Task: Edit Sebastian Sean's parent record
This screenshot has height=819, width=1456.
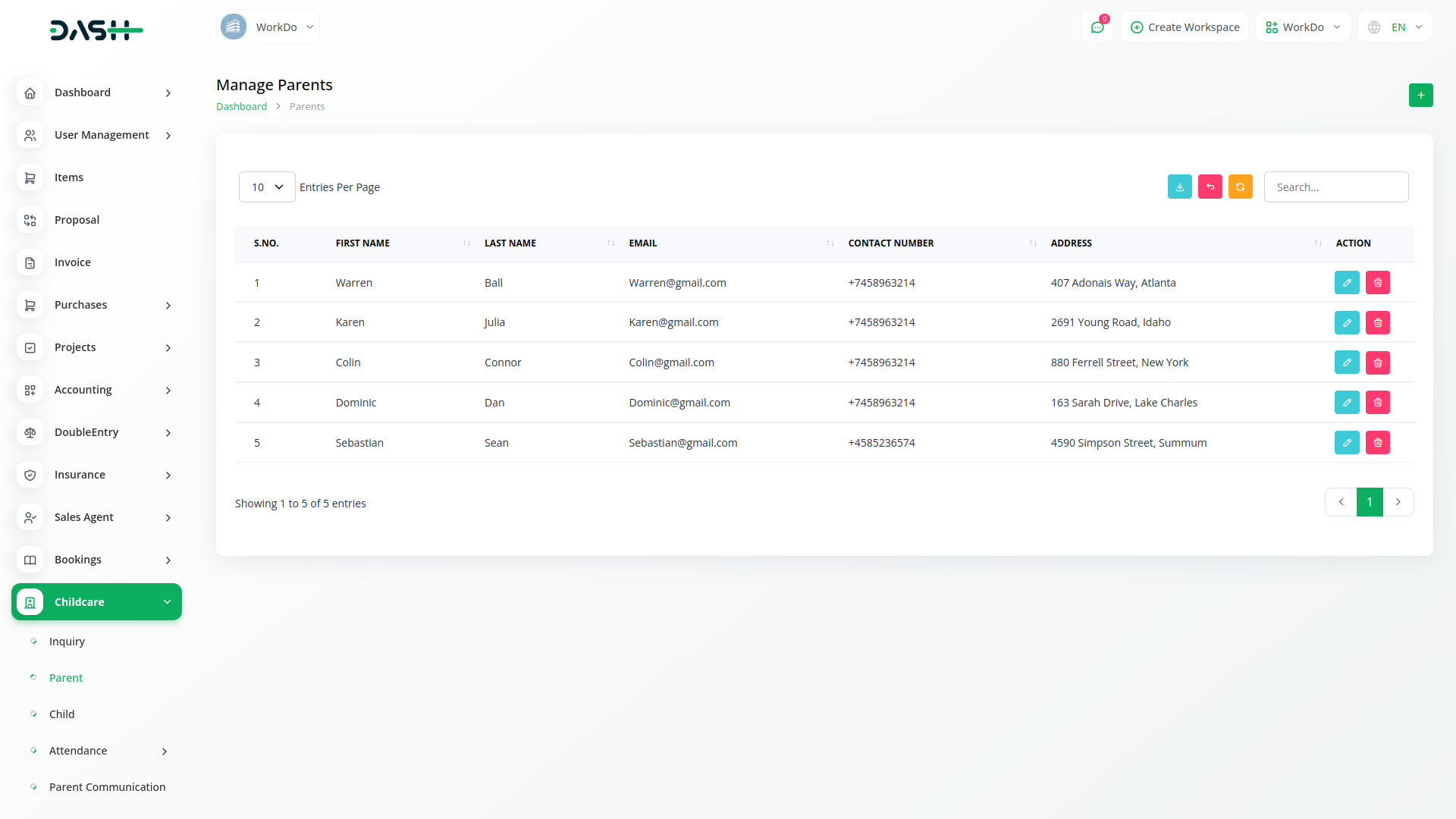Action: (x=1346, y=443)
